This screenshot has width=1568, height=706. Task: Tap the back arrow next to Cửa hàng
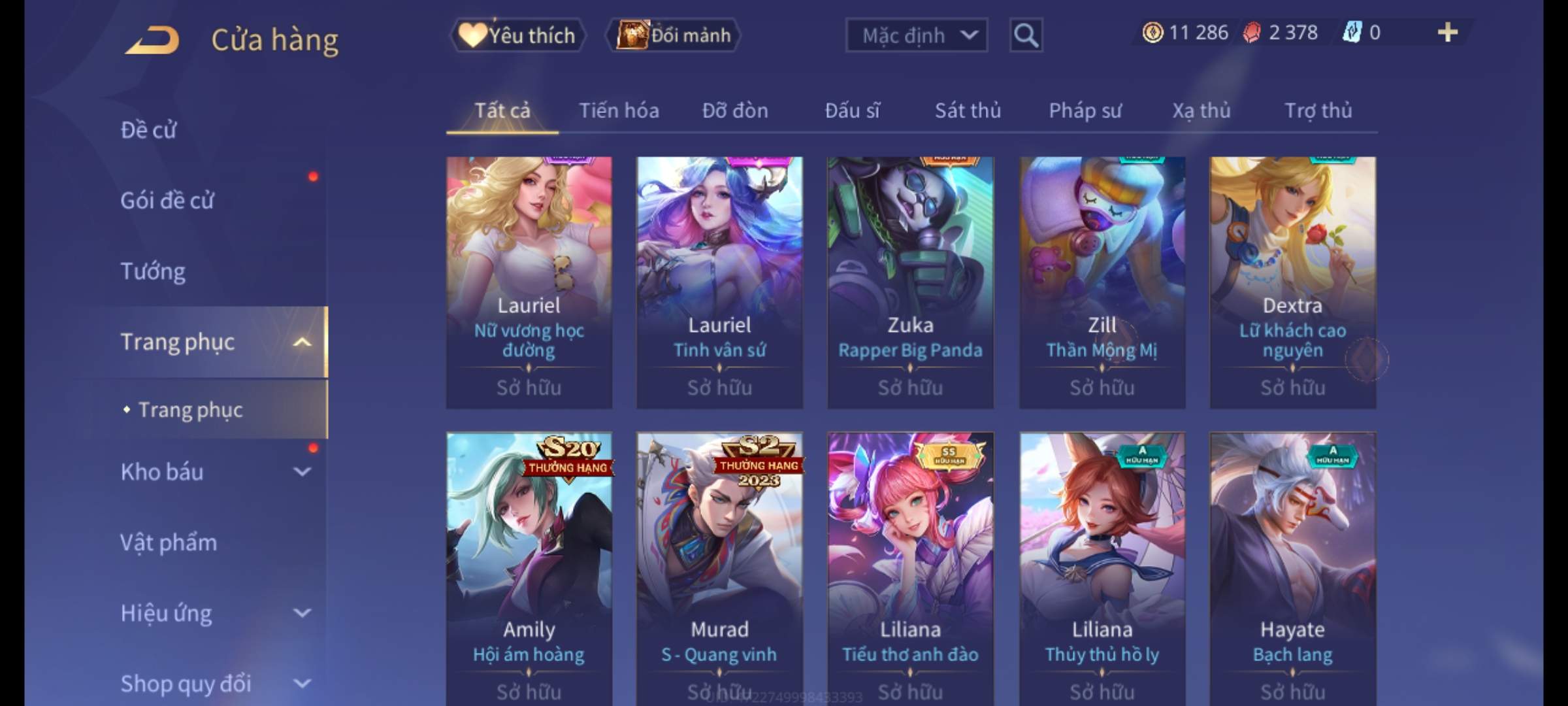152,40
